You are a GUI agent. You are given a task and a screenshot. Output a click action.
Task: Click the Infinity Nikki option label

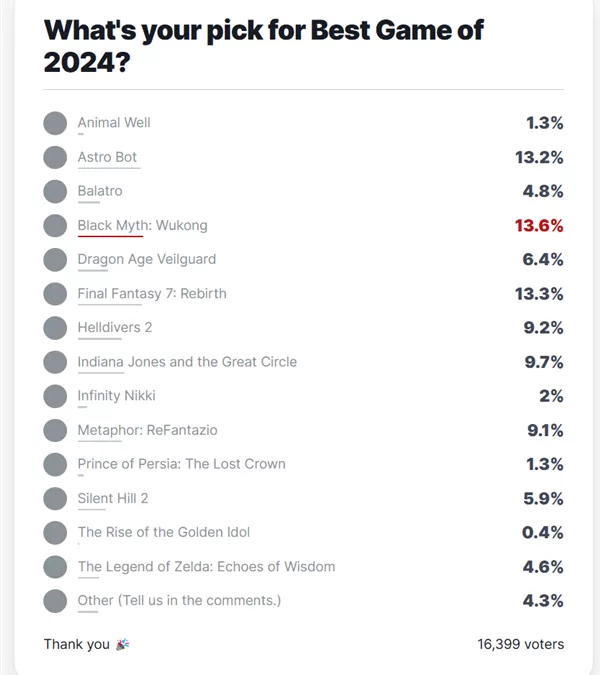click(x=117, y=396)
